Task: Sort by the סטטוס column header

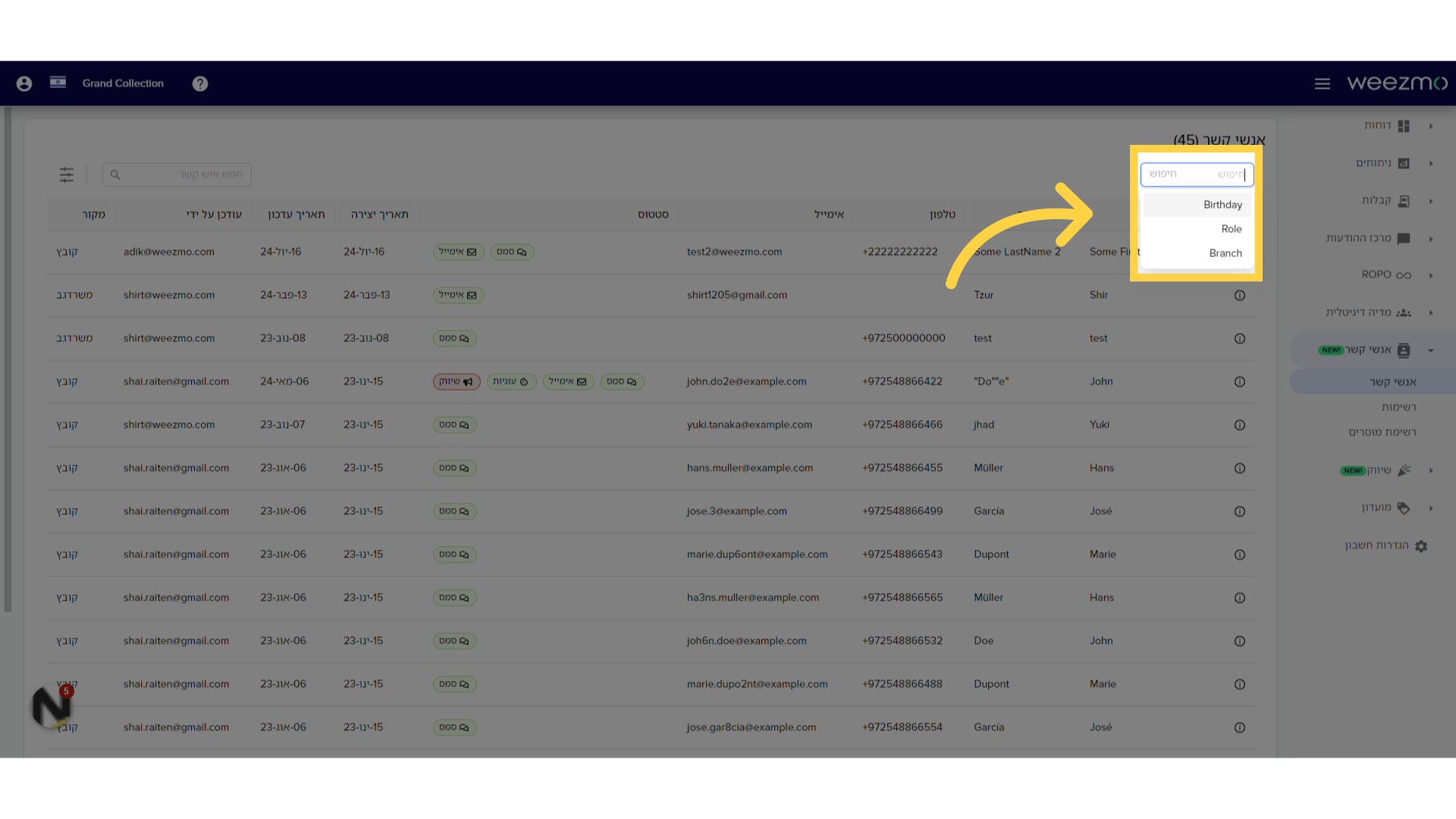Action: coord(653,215)
